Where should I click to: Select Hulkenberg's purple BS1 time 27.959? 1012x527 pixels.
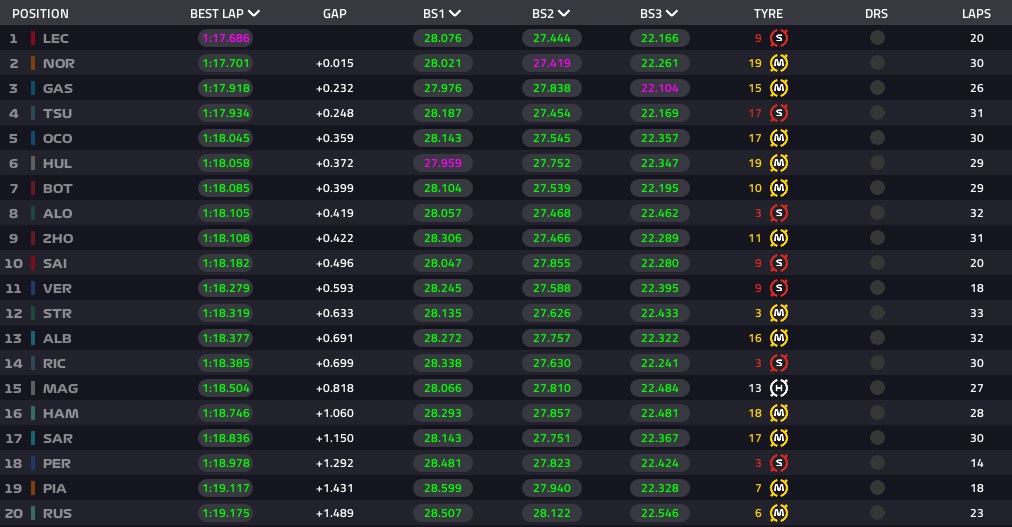click(x=443, y=163)
